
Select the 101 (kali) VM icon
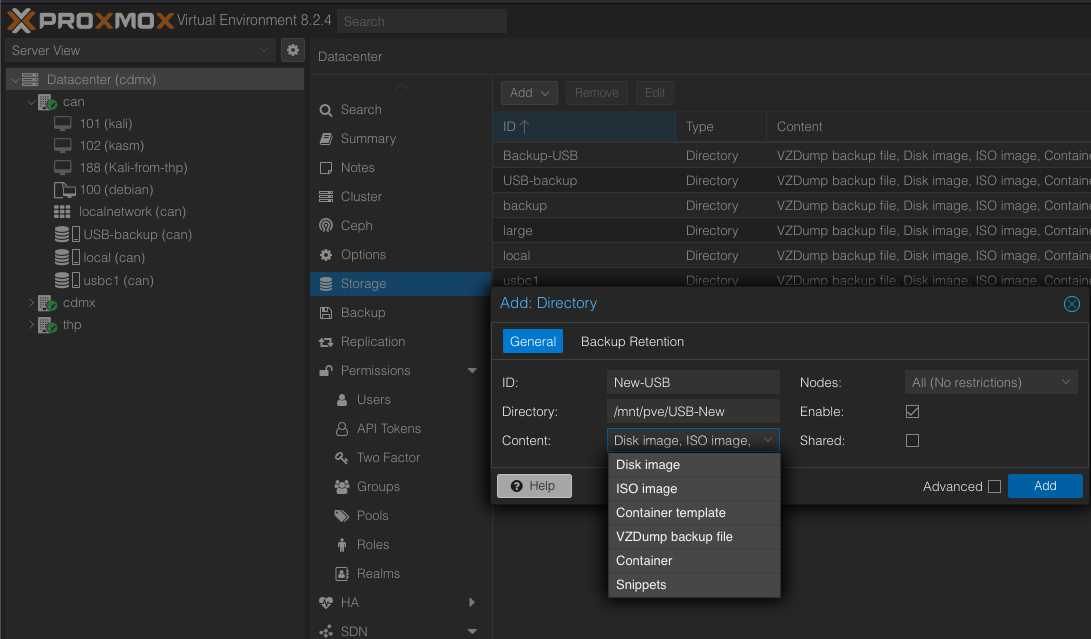(x=62, y=123)
